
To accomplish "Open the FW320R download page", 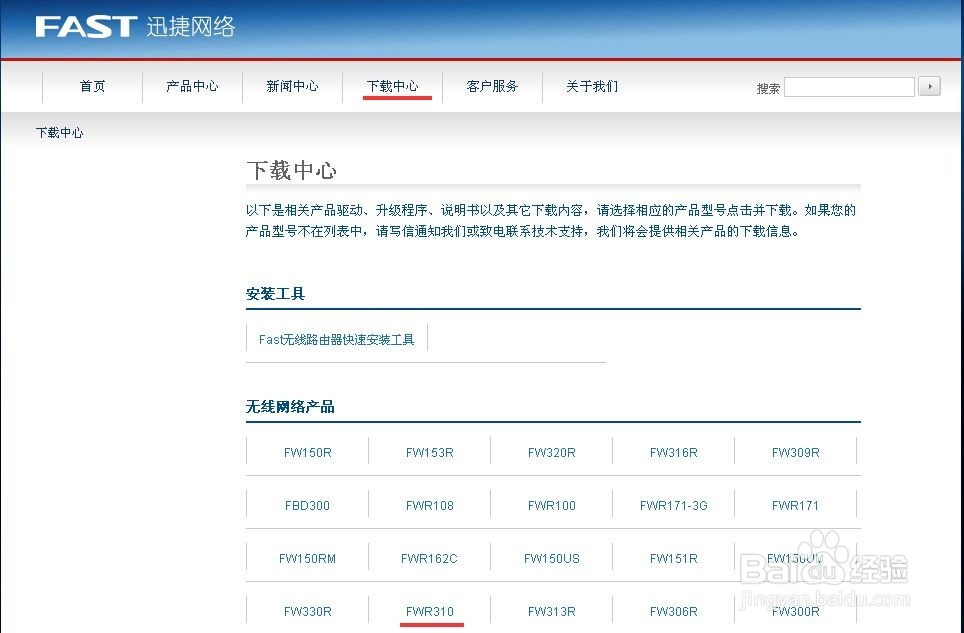I will [551, 452].
